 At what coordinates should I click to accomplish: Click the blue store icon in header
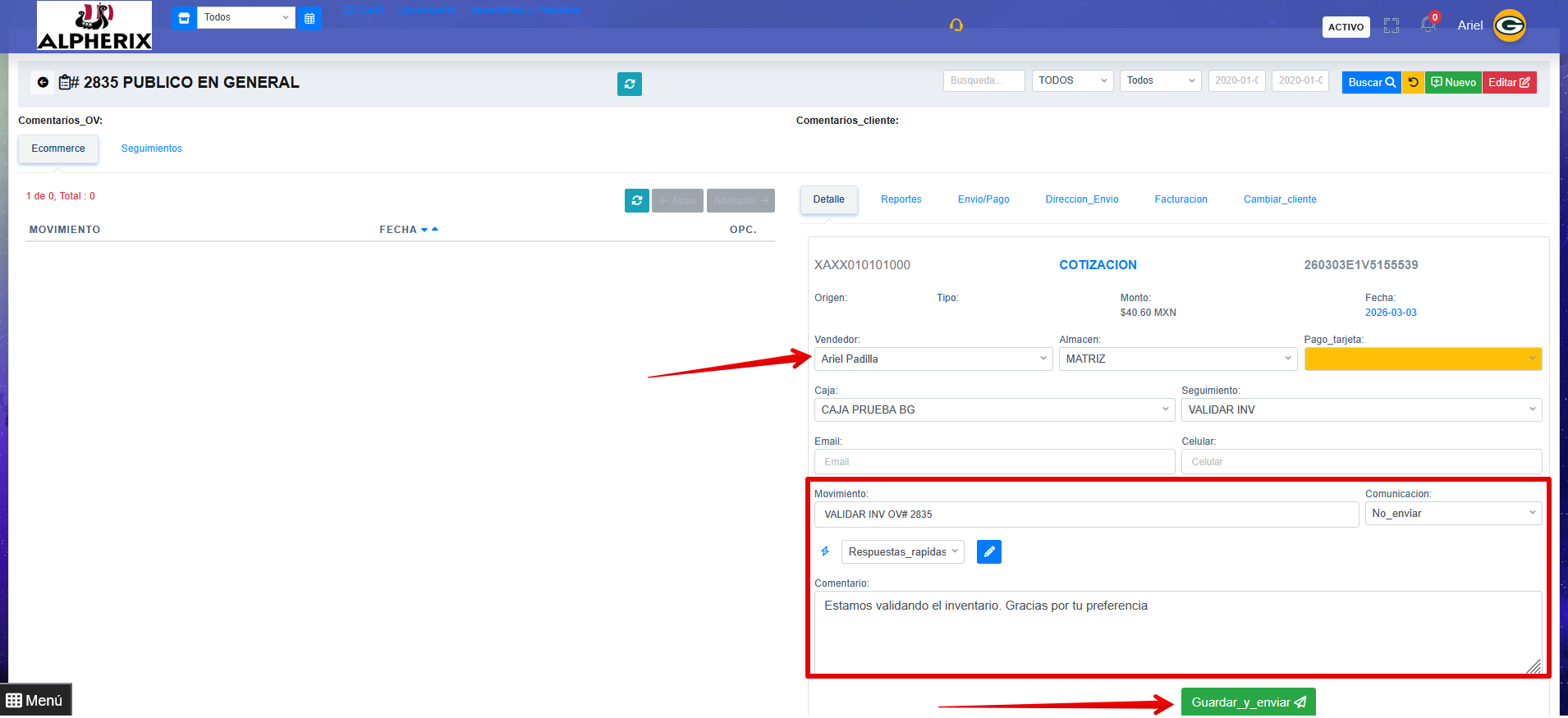(184, 18)
